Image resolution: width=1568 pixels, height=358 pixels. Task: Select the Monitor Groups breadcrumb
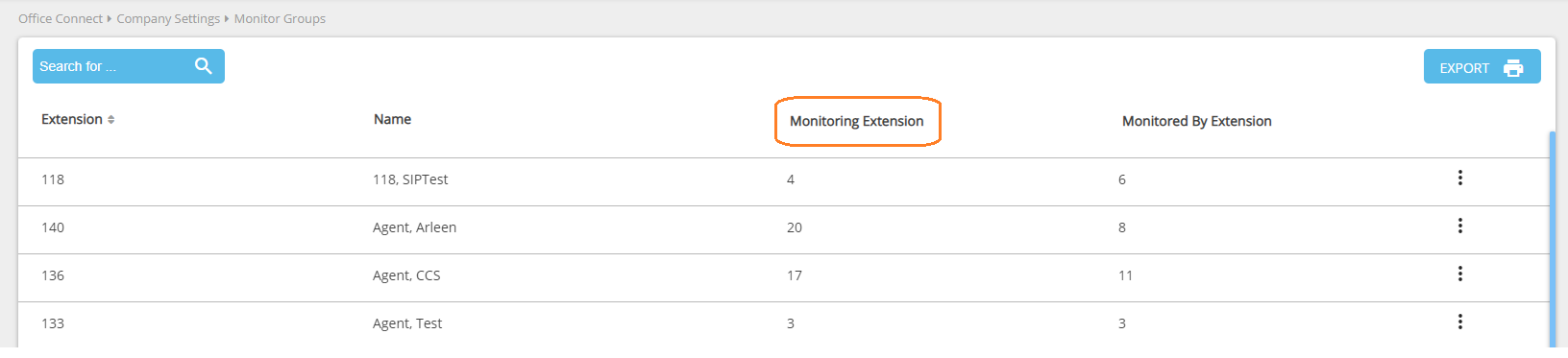(280, 18)
